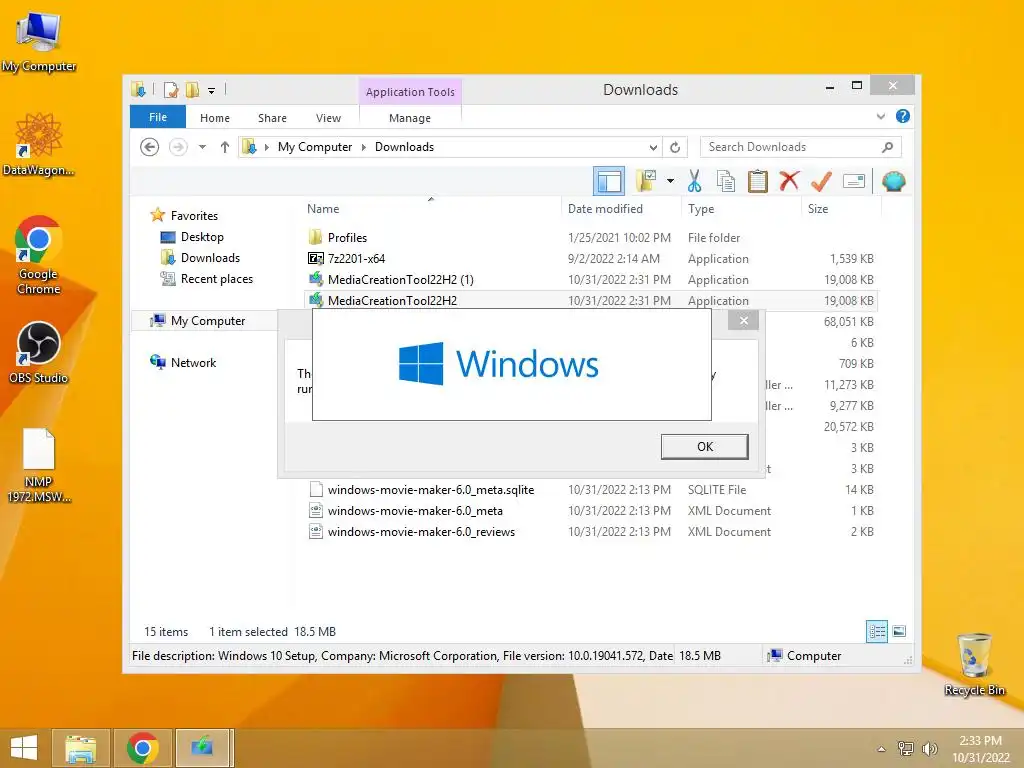Select Network in the navigation pane
Image resolution: width=1024 pixels, height=768 pixels.
coord(193,362)
